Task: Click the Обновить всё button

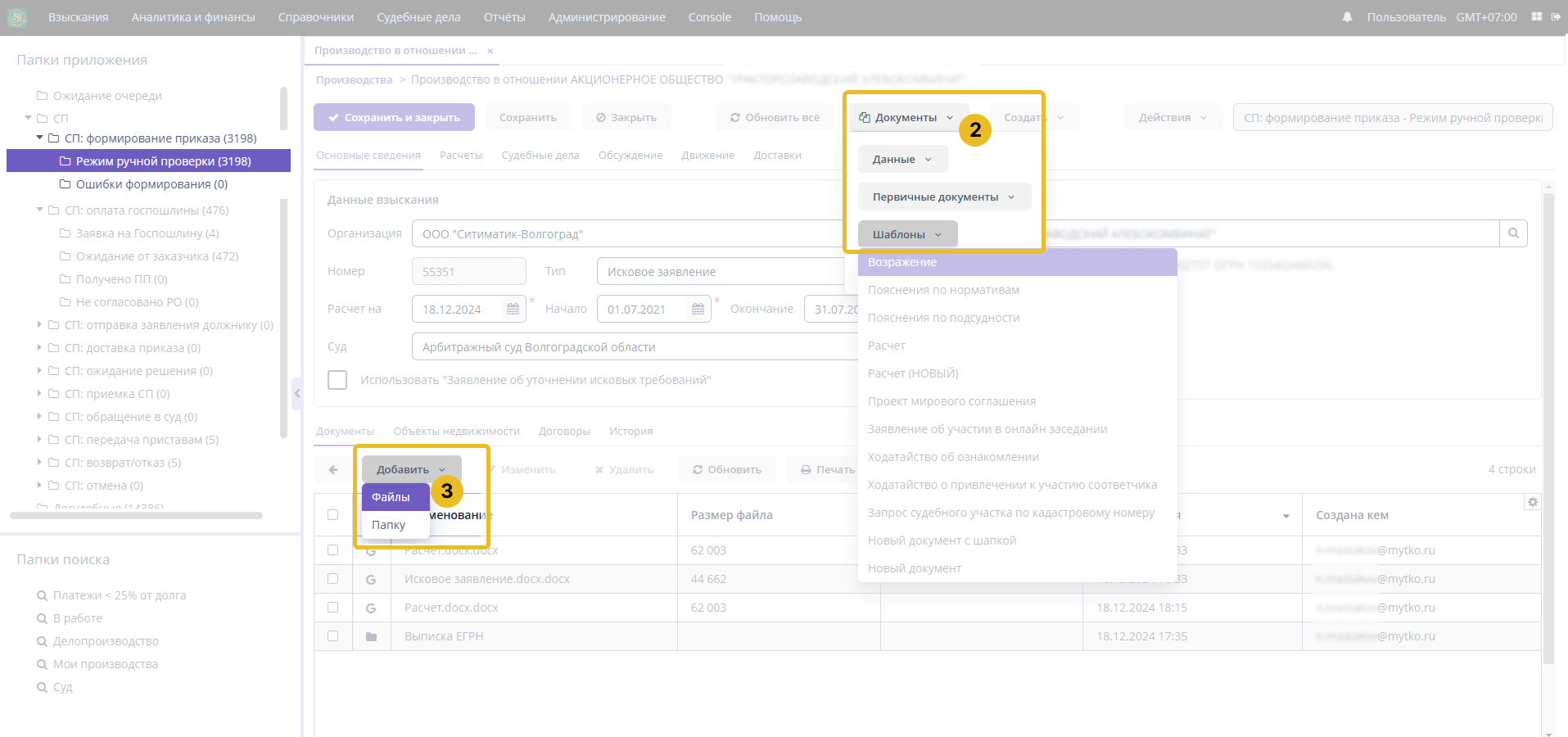Action: click(775, 118)
